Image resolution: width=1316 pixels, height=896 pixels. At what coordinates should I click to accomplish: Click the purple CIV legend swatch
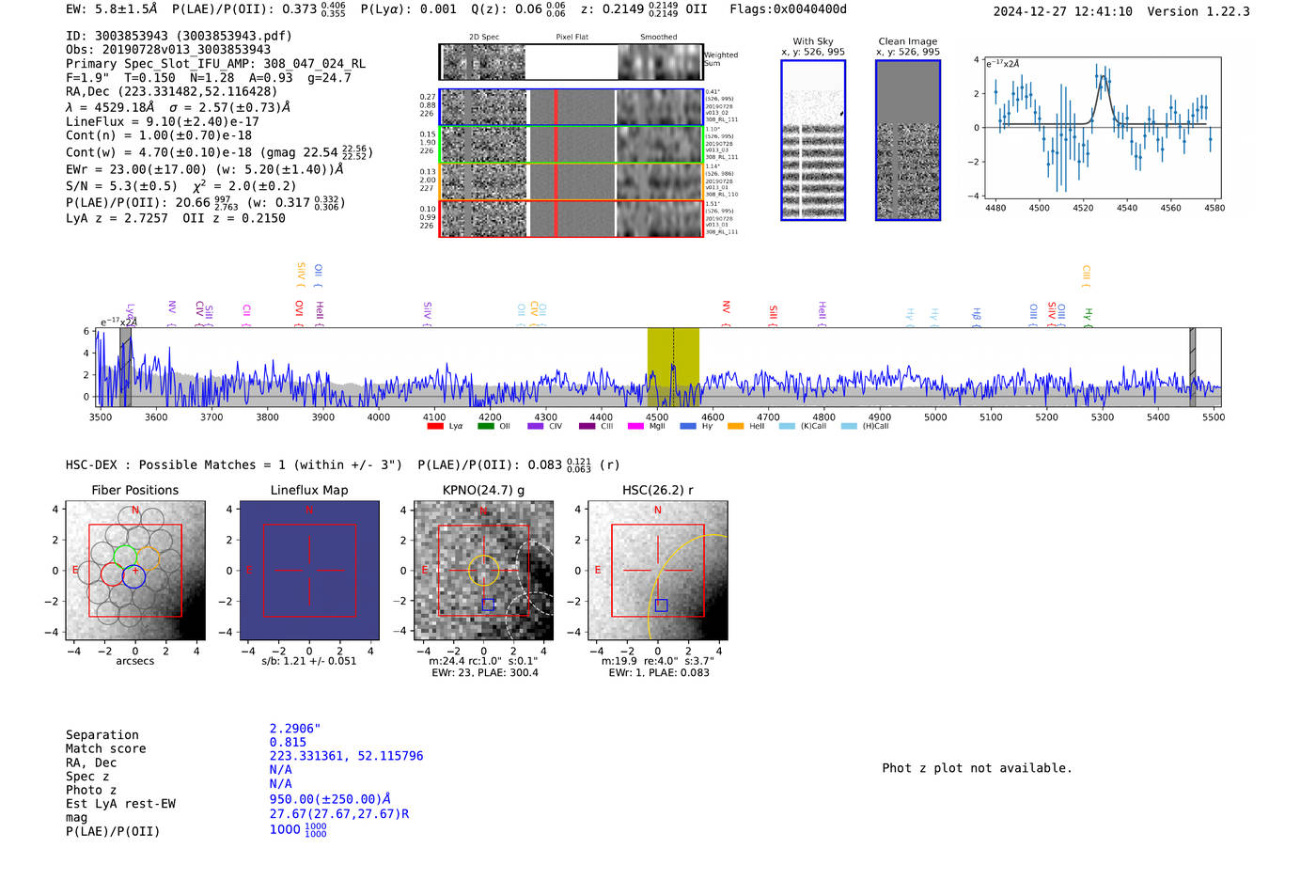536,426
